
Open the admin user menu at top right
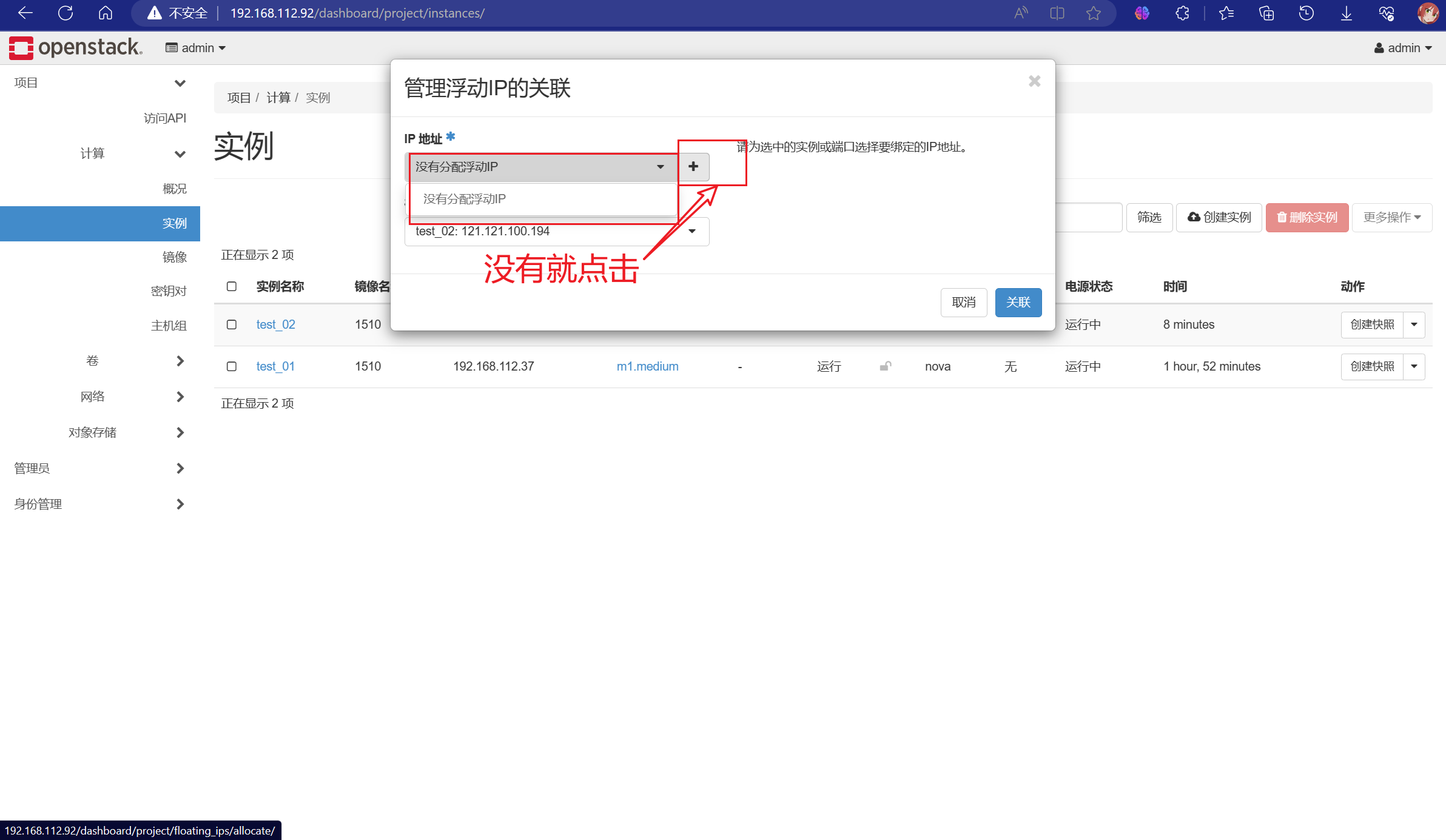point(1402,47)
